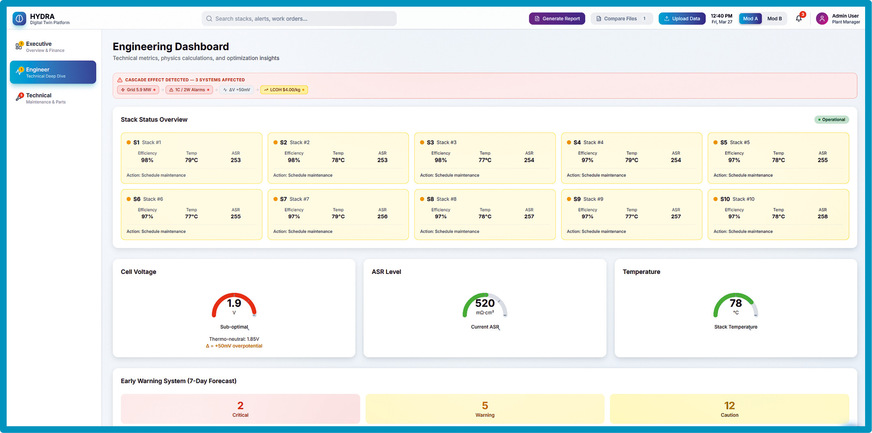The height and width of the screenshot is (433, 872).
Task: Click the search magnifier icon
Action: [210, 19]
